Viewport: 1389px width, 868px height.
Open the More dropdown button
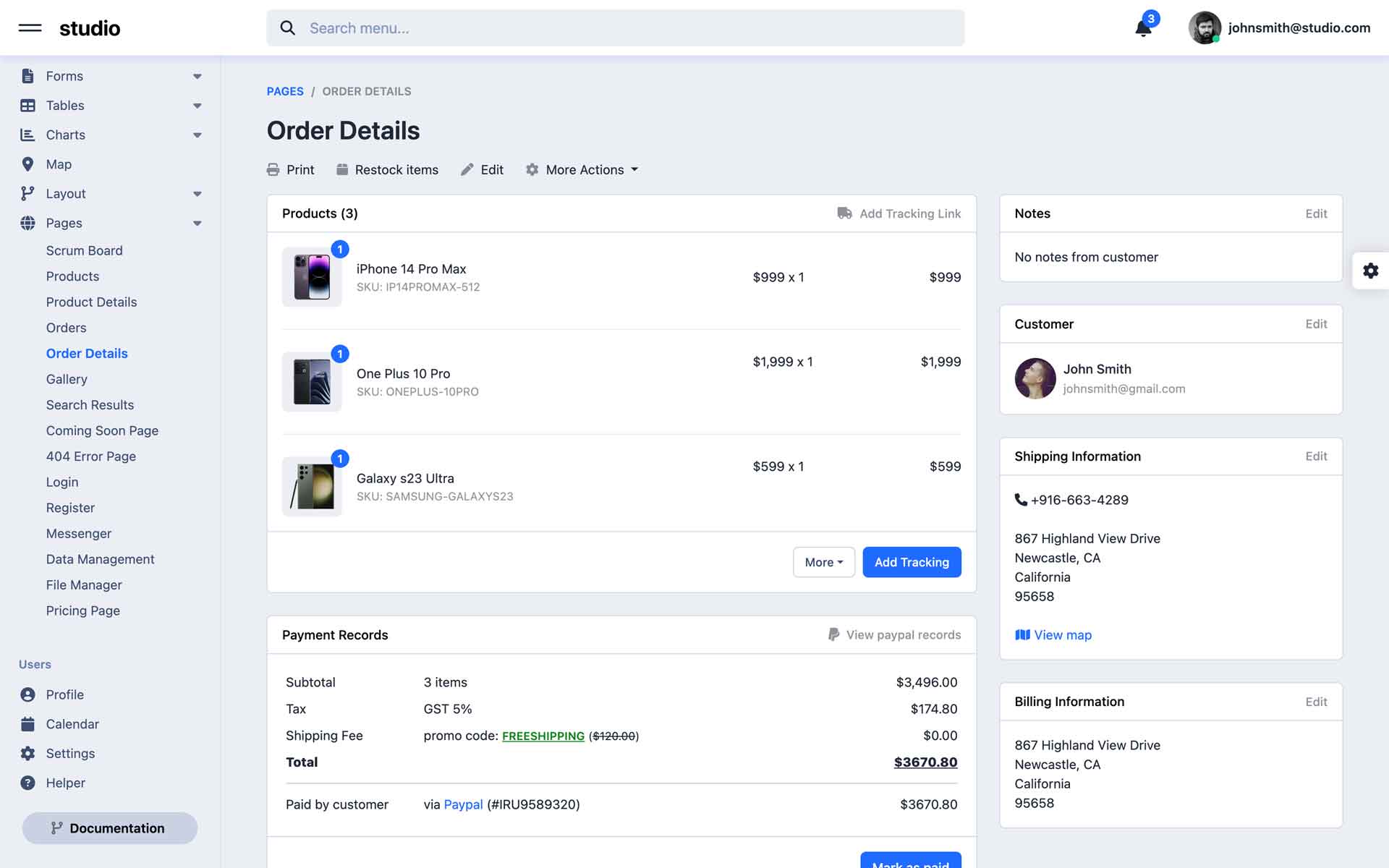click(x=823, y=562)
